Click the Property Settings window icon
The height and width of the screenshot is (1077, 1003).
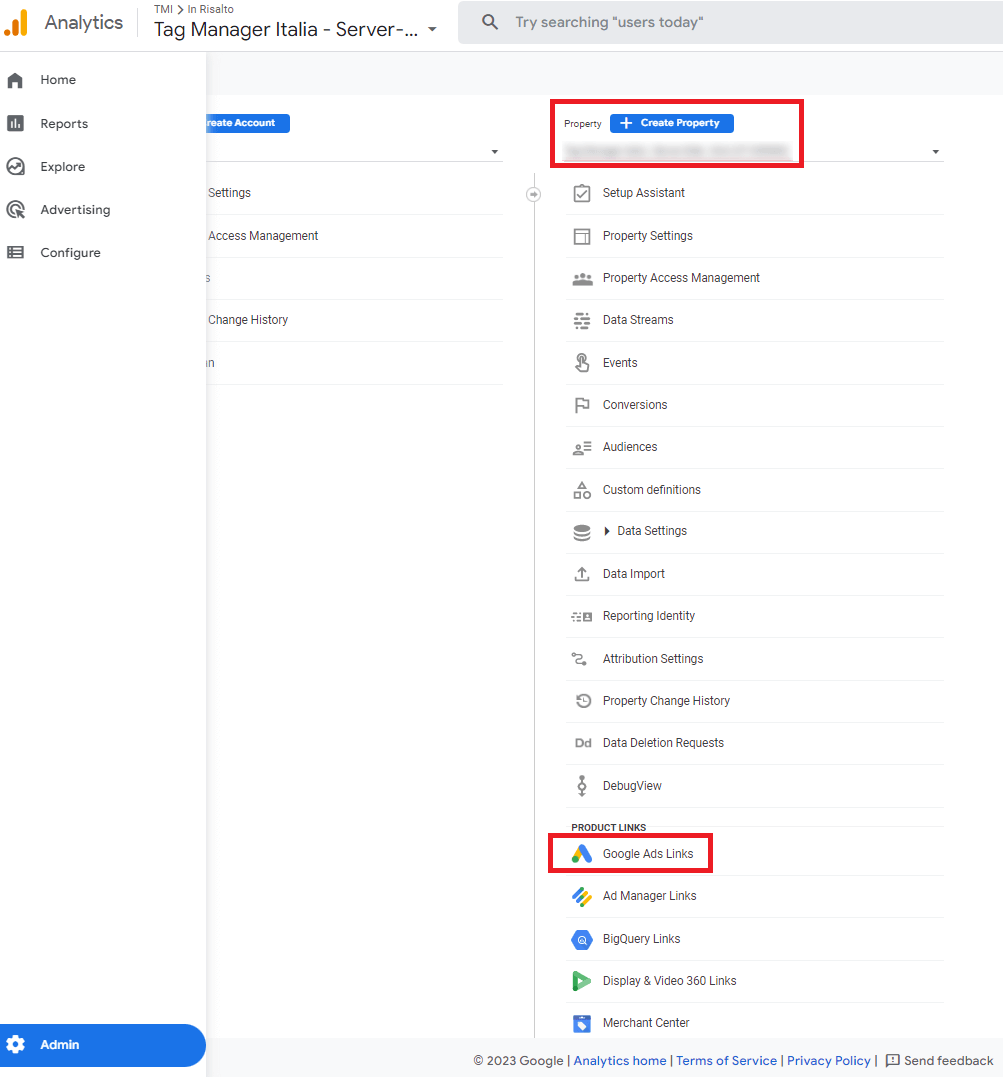(582, 236)
